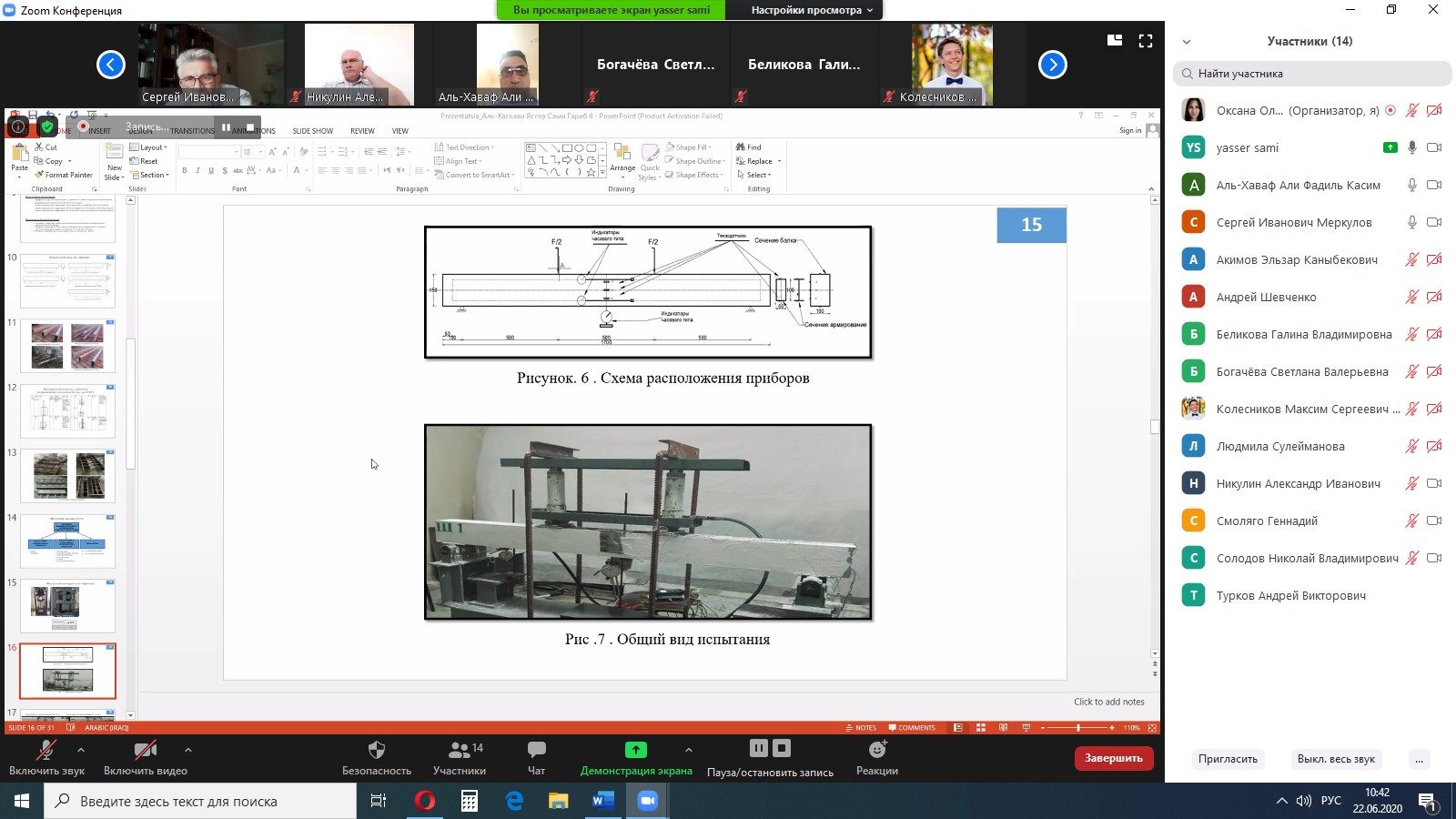Enter Zoom full screen mode icon
Viewport: 1456px width, 819px height.
[x=1146, y=40]
